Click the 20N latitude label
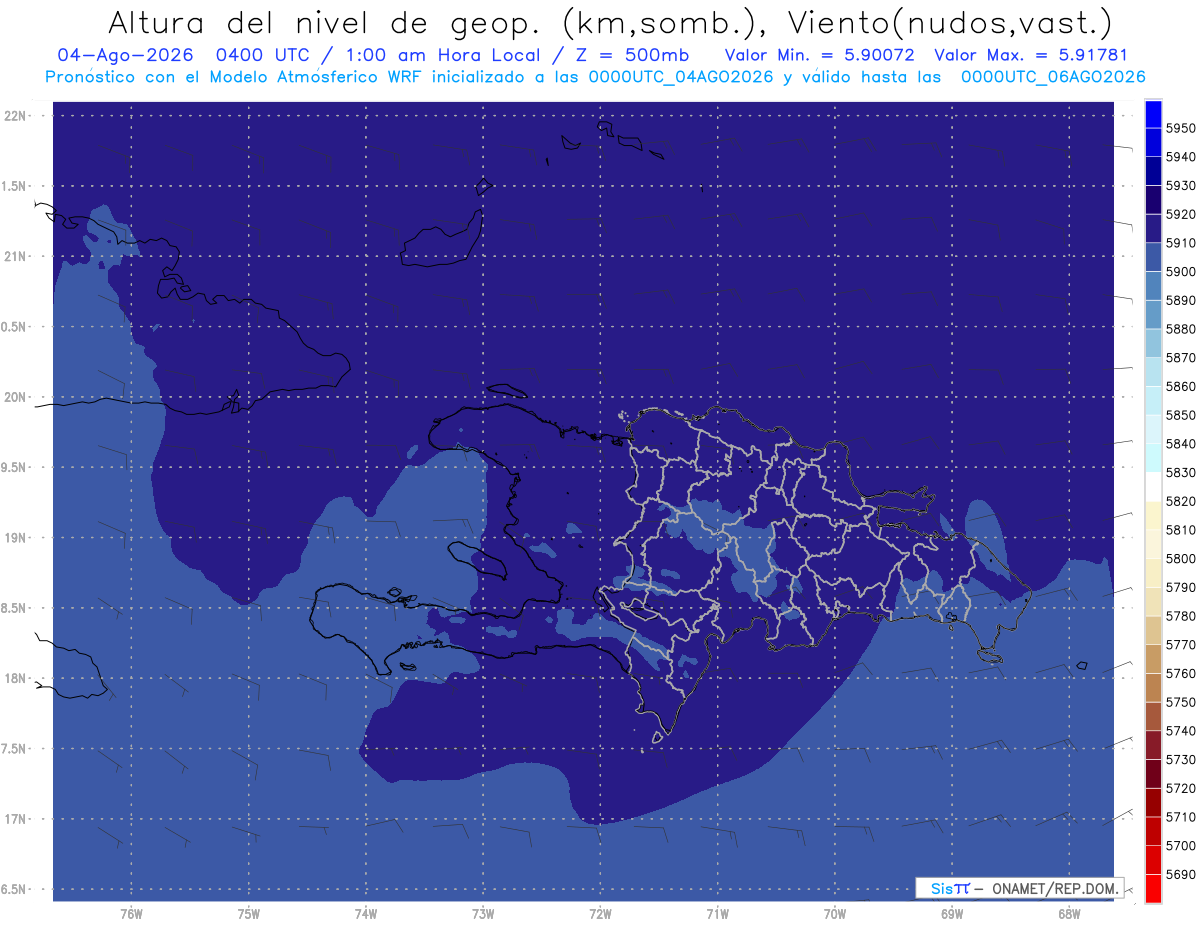Screen dimensions: 1200x927 [17, 397]
